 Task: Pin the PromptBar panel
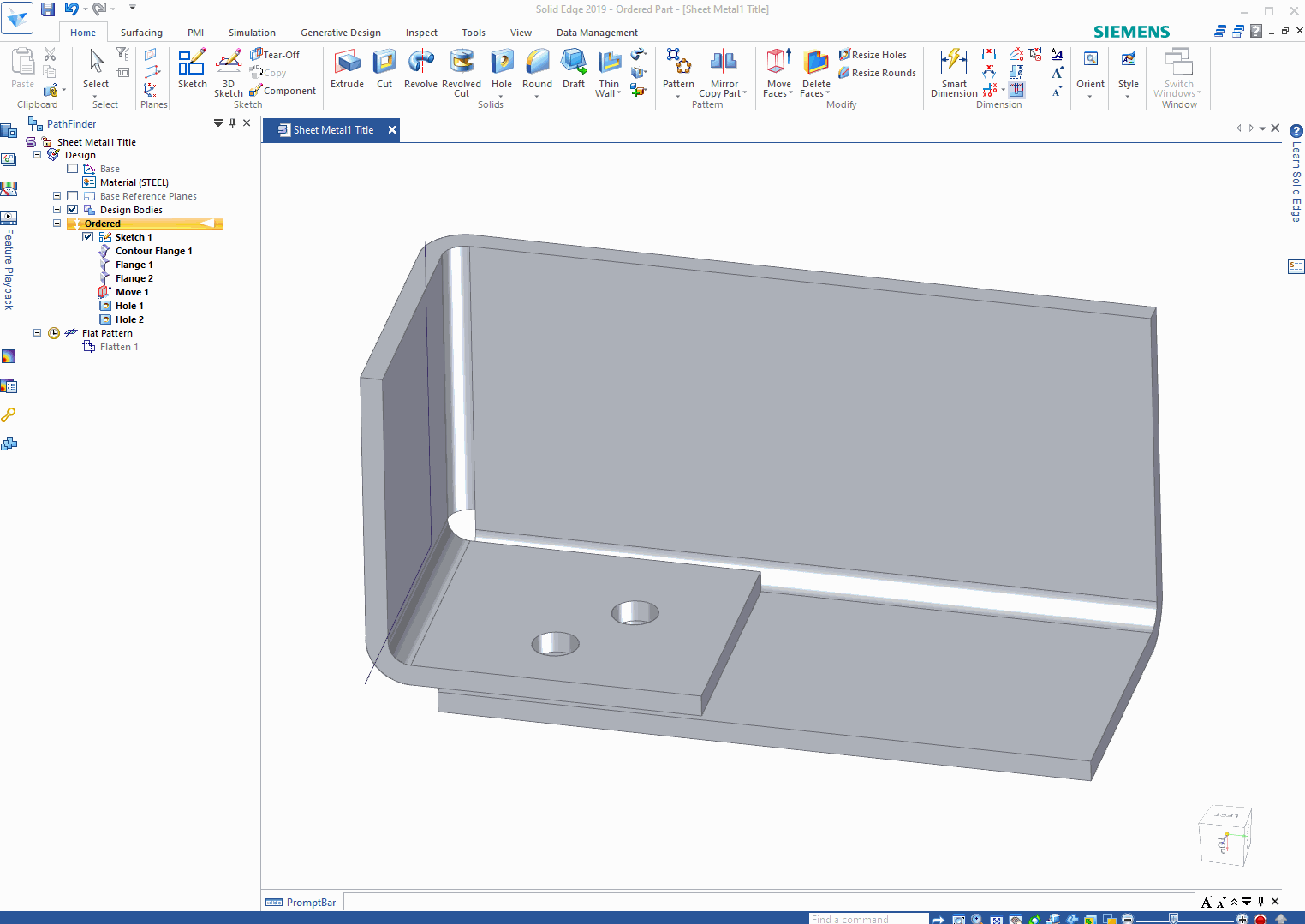(x=1260, y=902)
